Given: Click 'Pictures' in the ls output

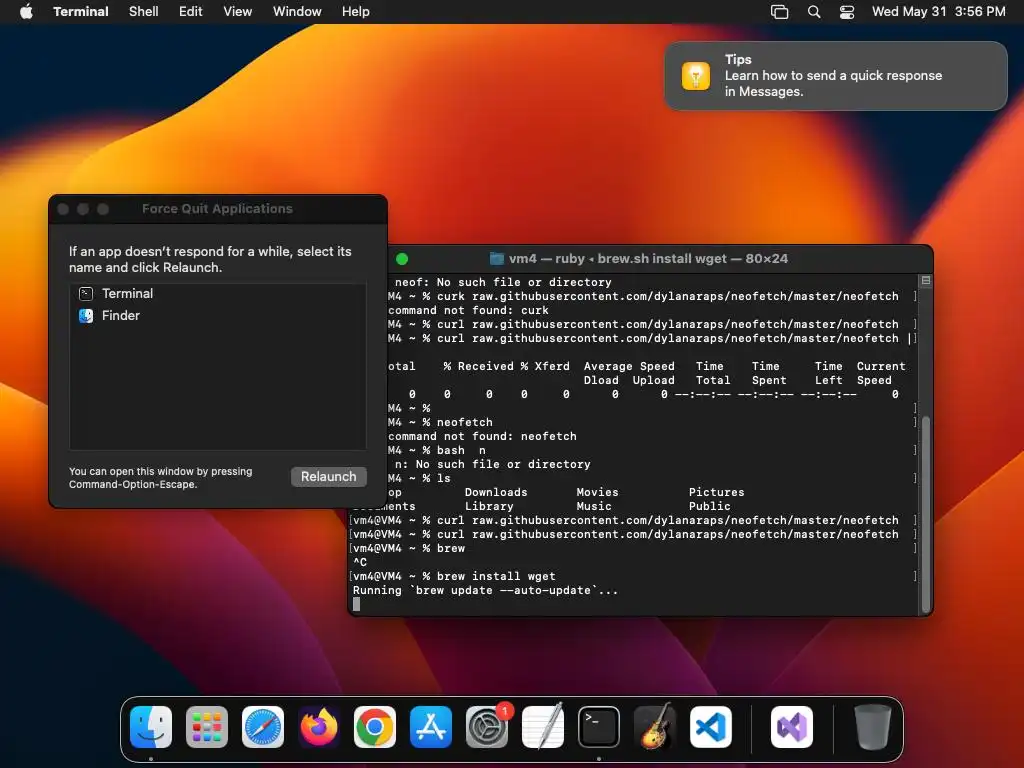Looking at the screenshot, I should (716, 492).
